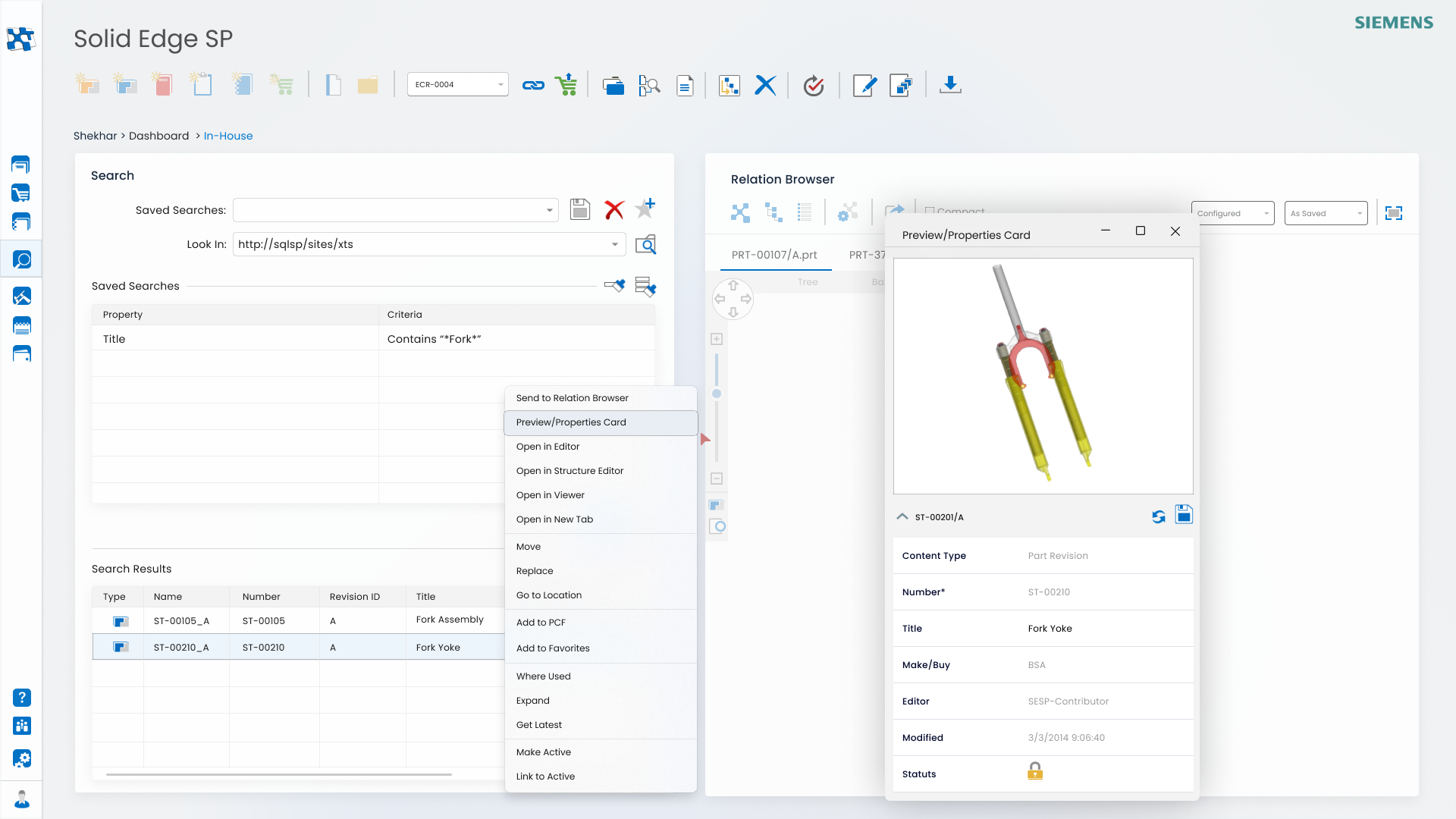Screen dimensions: 1456x819
Task: Click the structure diagram toolbar icon
Action: 729,85
